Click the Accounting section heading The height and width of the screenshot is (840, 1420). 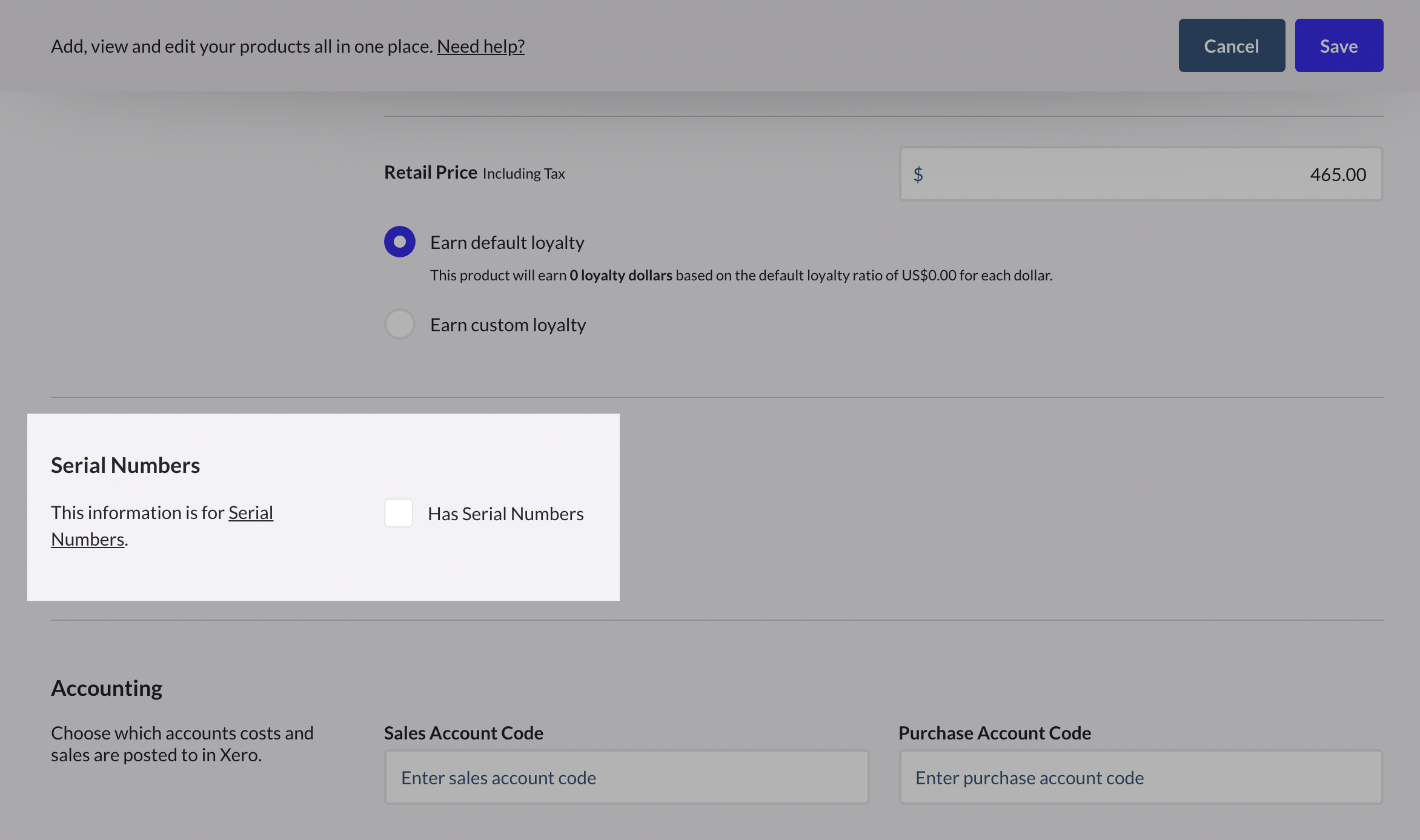pos(107,688)
